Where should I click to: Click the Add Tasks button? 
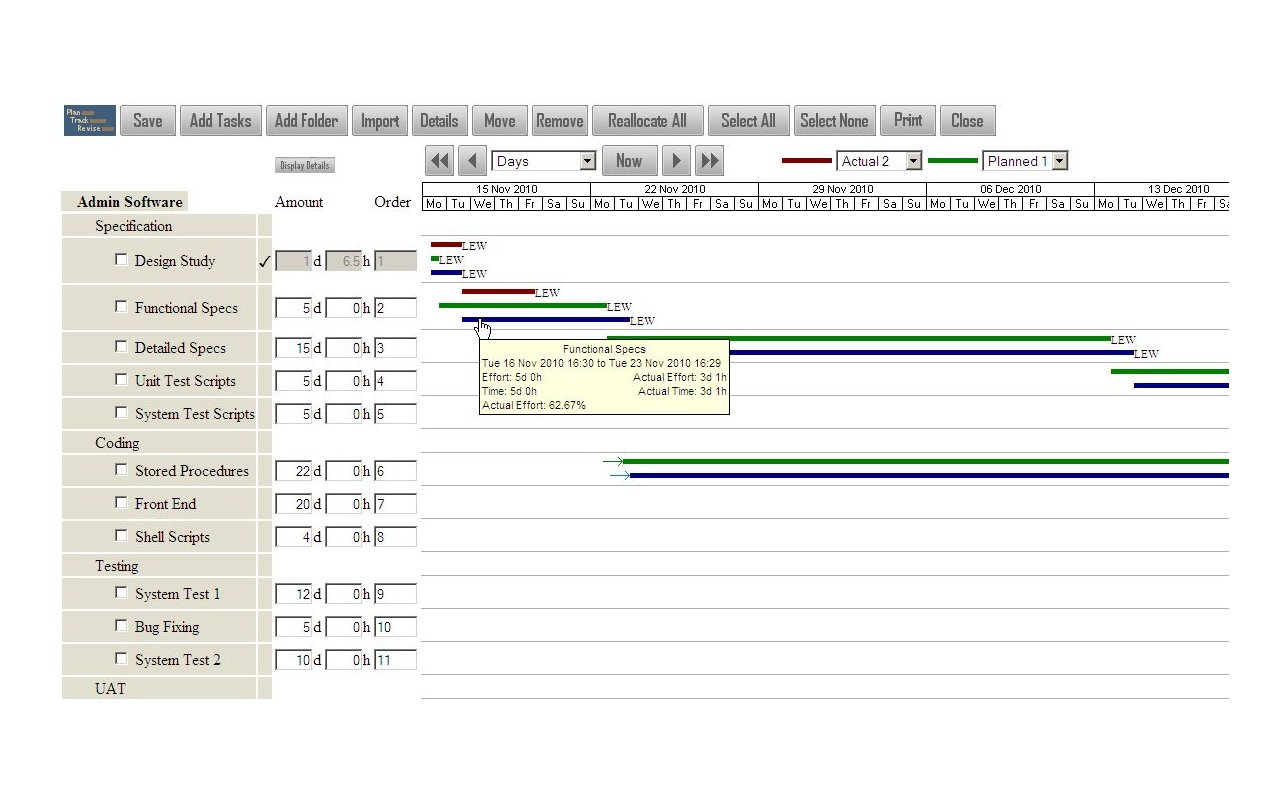pos(221,121)
